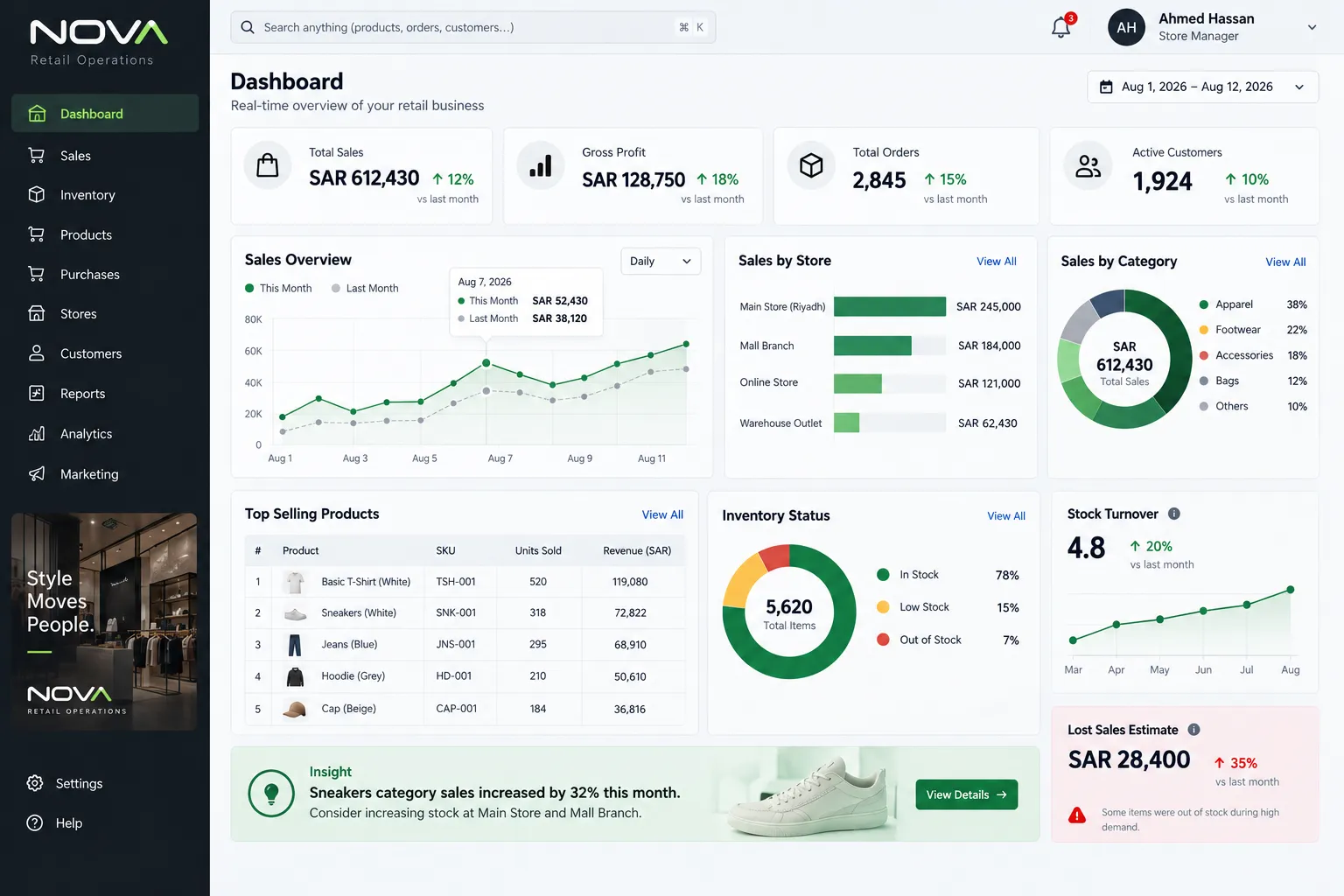The image size is (1344, 896).
Task: Click the Total Orders box icon
Action: point(812,165)
